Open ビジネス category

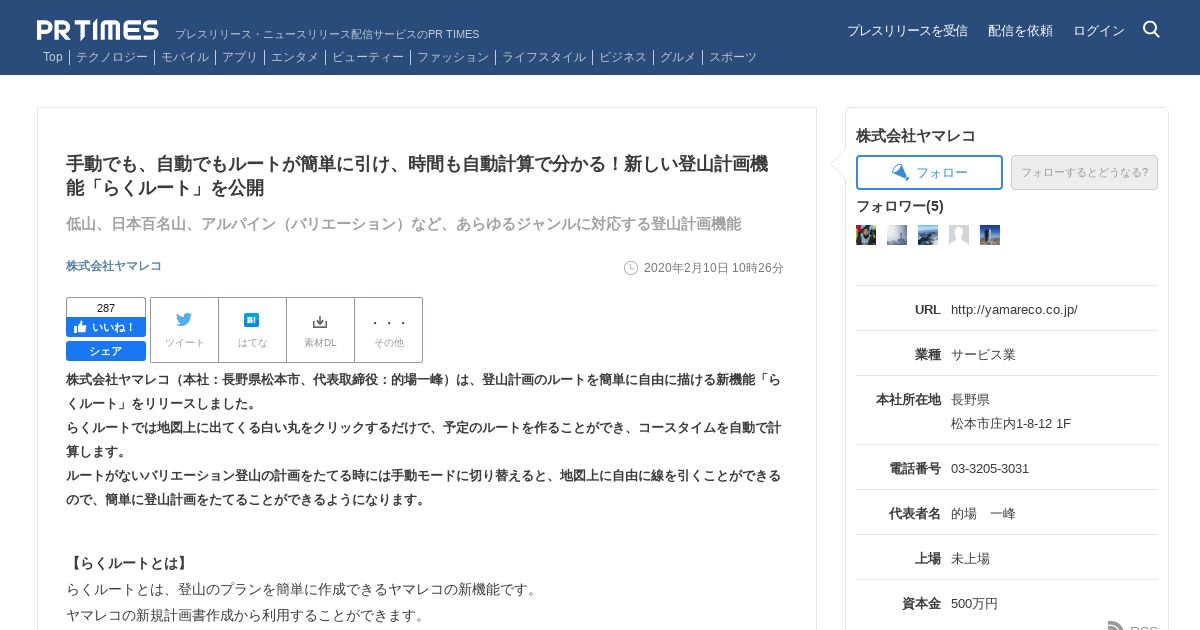pos(623,57)
